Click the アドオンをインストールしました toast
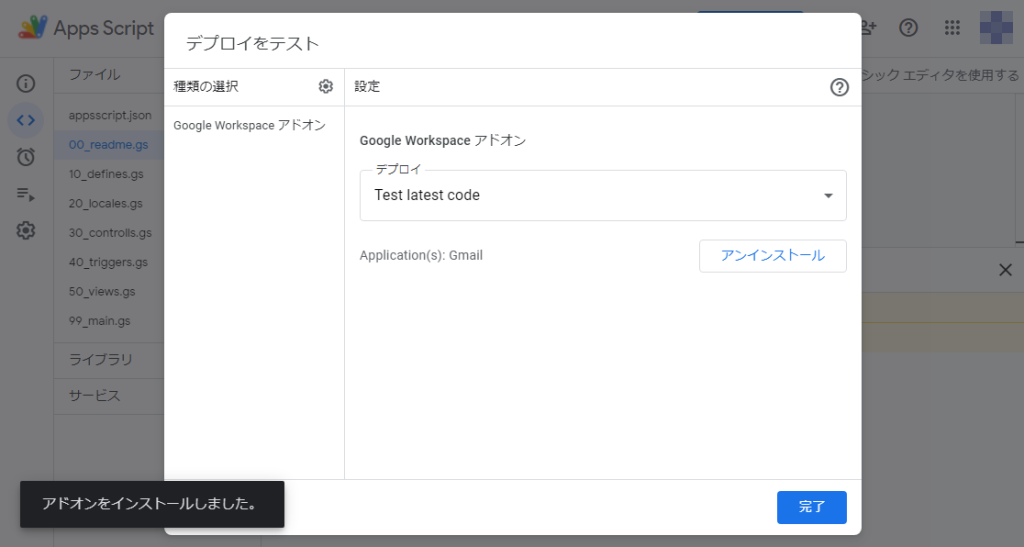 point(152,504)
